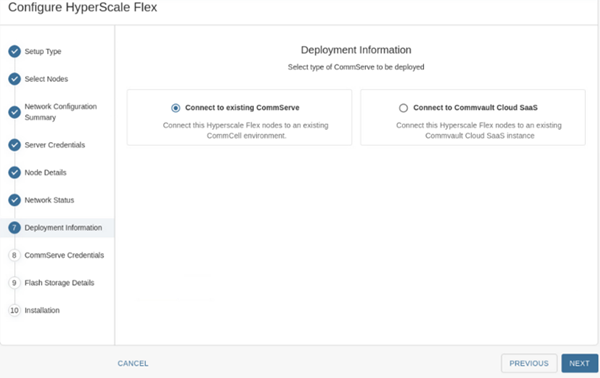The width and height of the screenshot is (600, 378).
Task: Click the step 10 number circle
Action: (14, 310)
